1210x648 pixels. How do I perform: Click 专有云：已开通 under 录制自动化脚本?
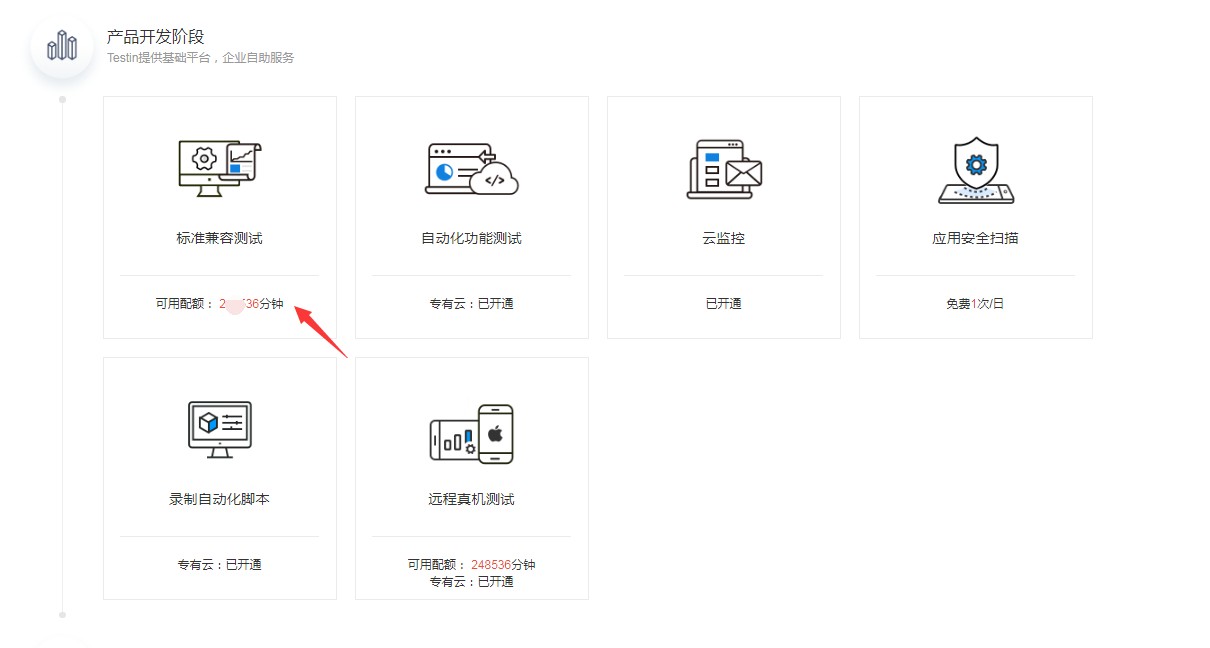[x=220, y=564]
